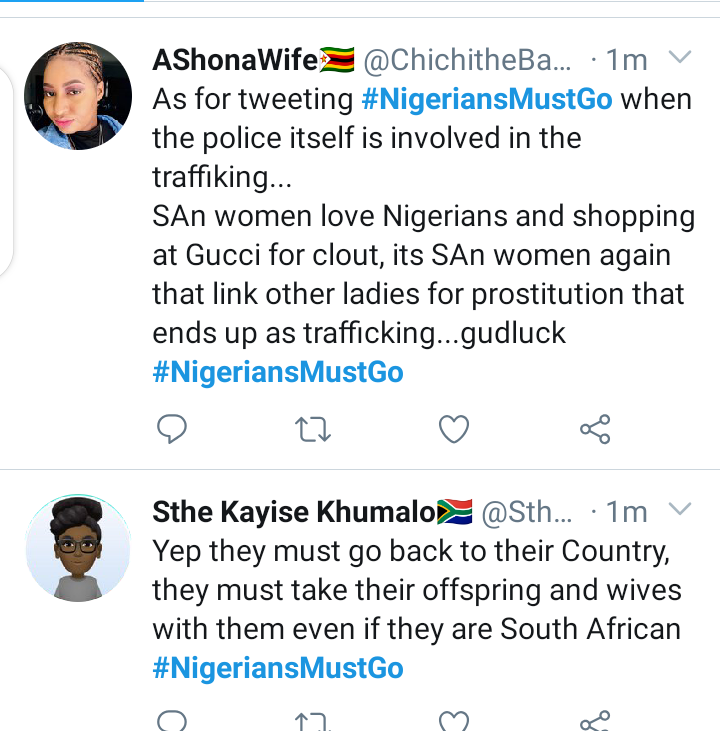Share AShonaWife's tweet
The height and width of the screenshot is (731, 720).
(595, 430)
